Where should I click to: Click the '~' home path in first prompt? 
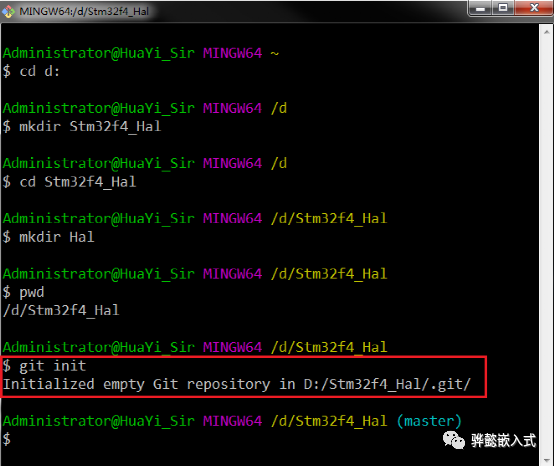click(275, 54)
